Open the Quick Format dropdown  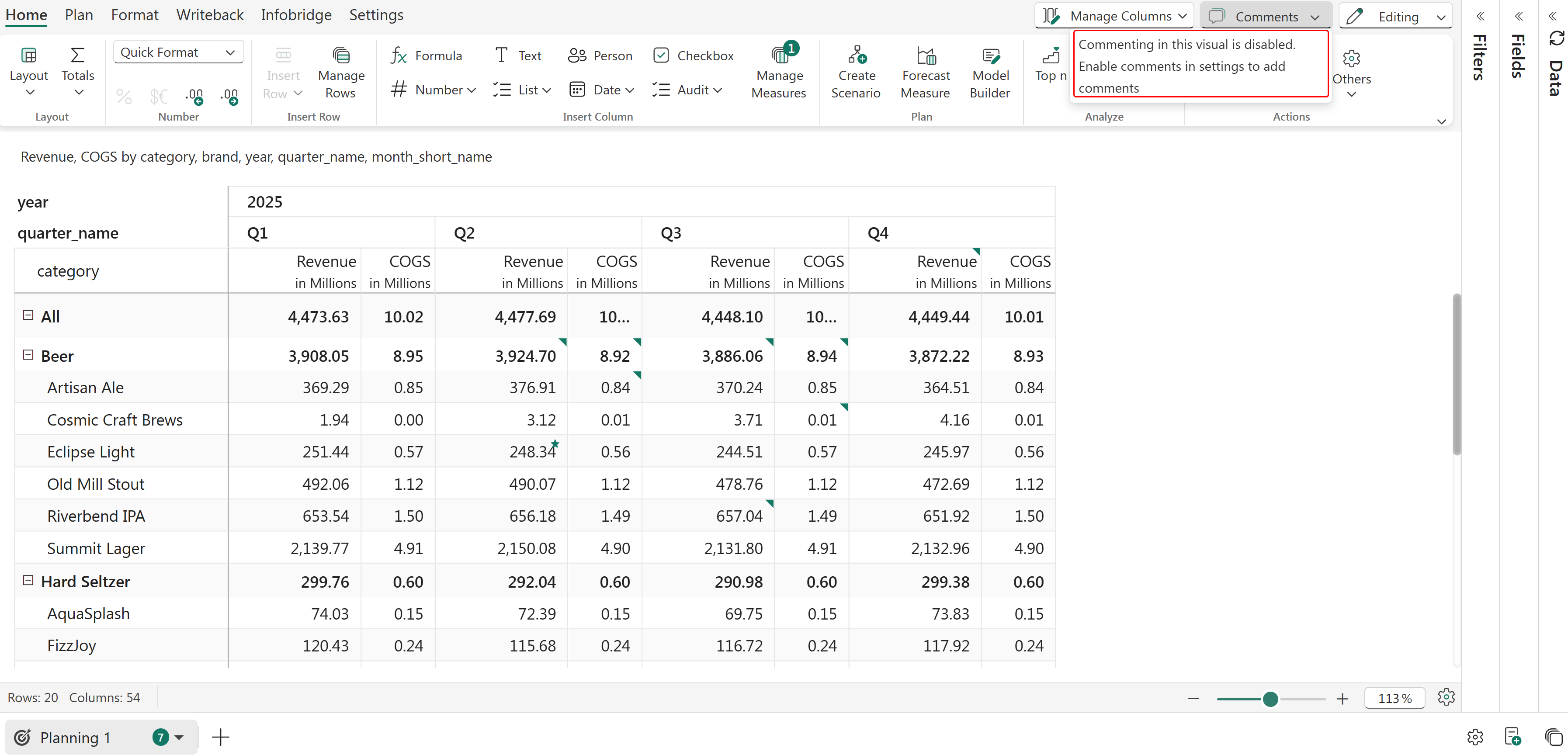178,52
